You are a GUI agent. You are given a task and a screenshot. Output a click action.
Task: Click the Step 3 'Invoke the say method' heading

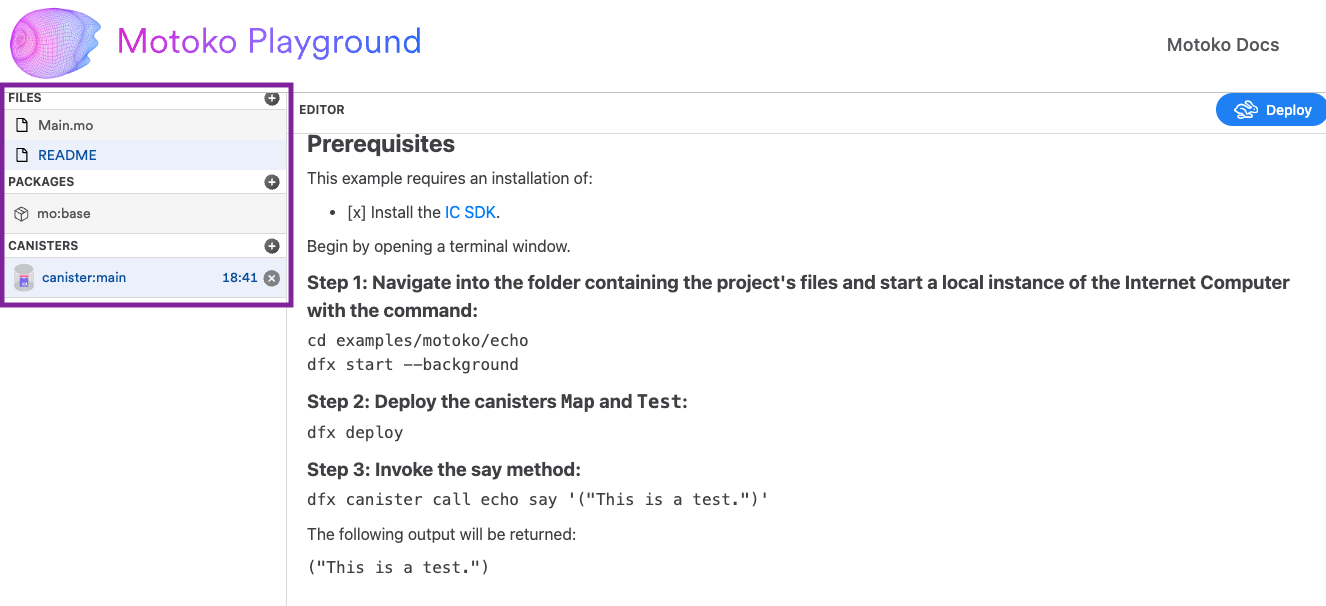444,469
